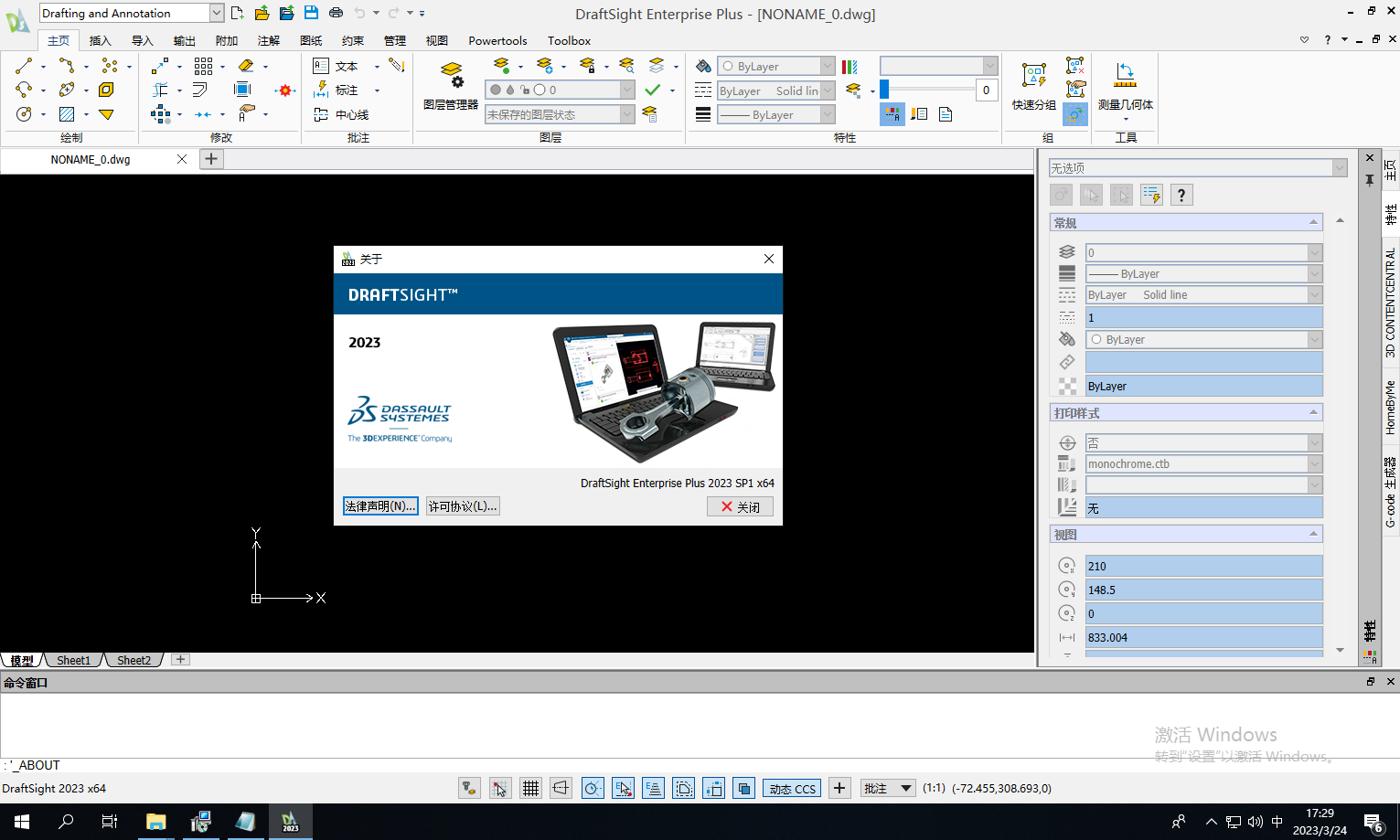Toggle the Quick Input status bar button
1400x840 pixels.
tap(714, 788)
